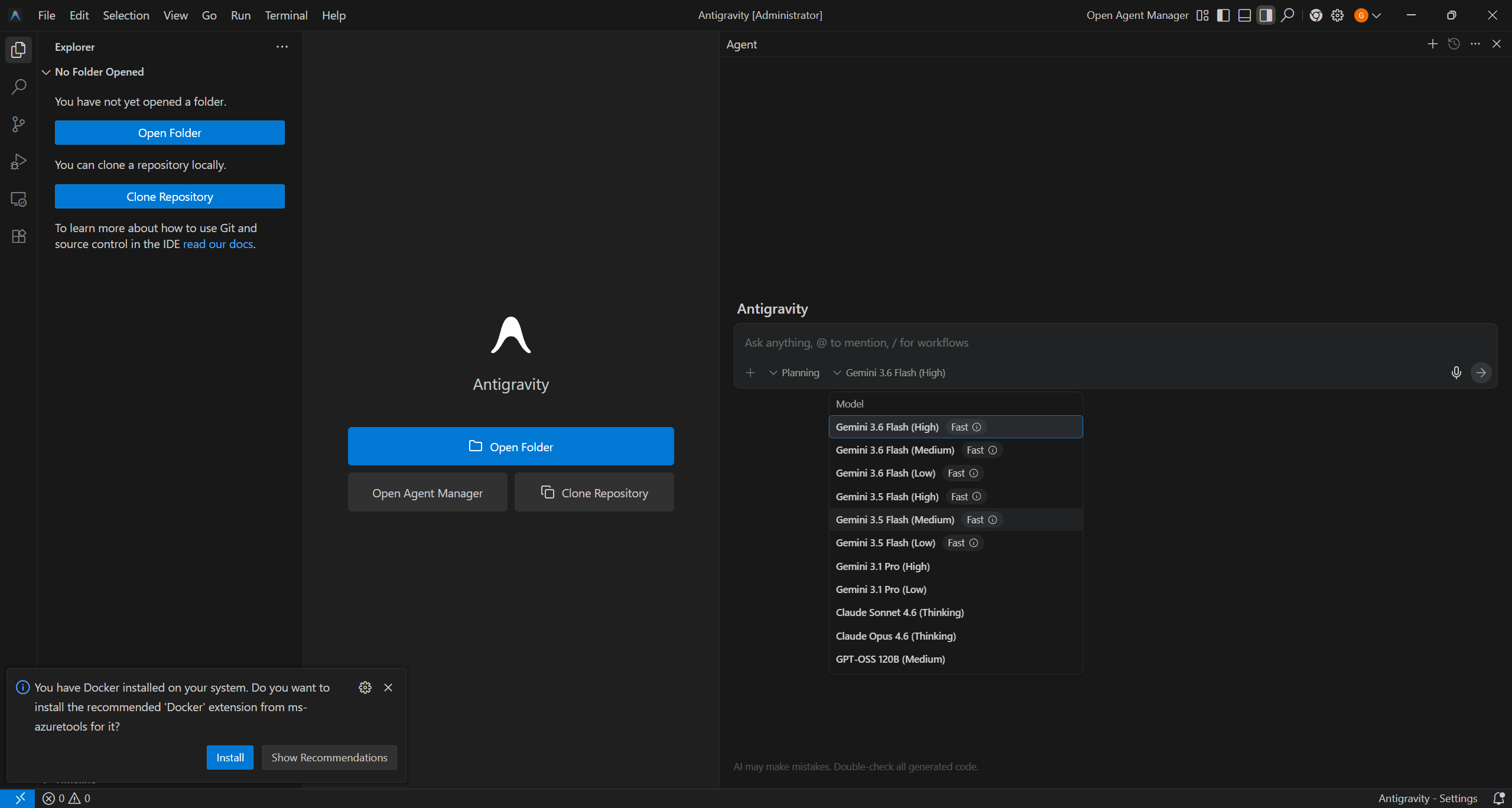
Task: Open errors and warnings count in status bar
Action: pos(67,799)
